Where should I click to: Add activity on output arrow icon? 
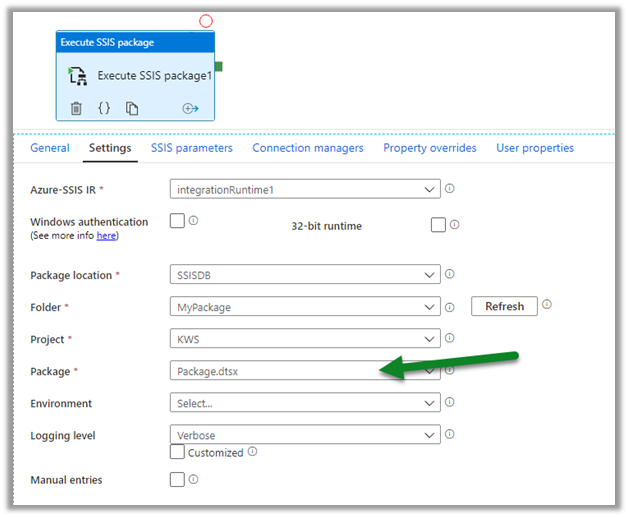tap(190, 108)
